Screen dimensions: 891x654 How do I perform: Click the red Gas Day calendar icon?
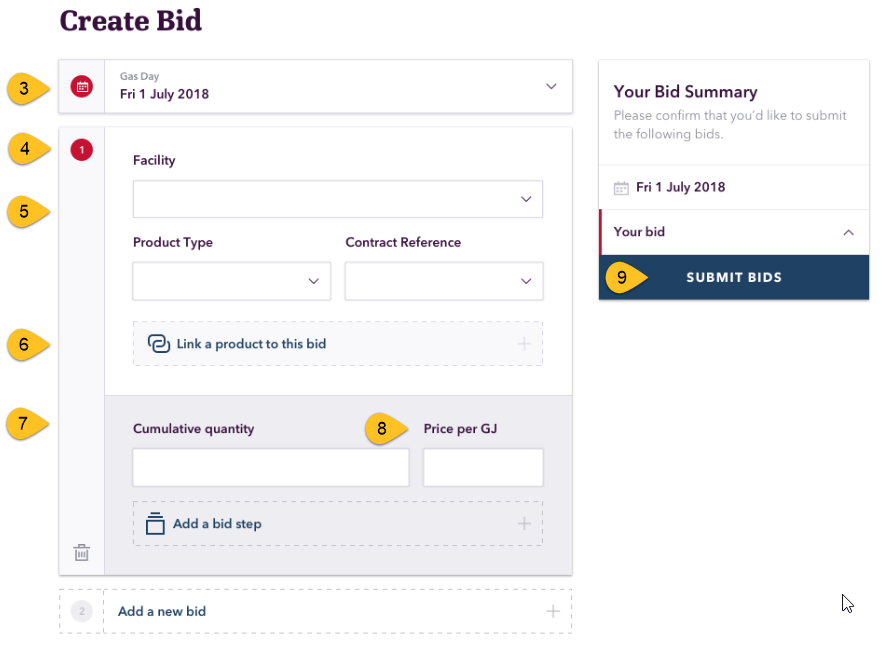point(82,87)
